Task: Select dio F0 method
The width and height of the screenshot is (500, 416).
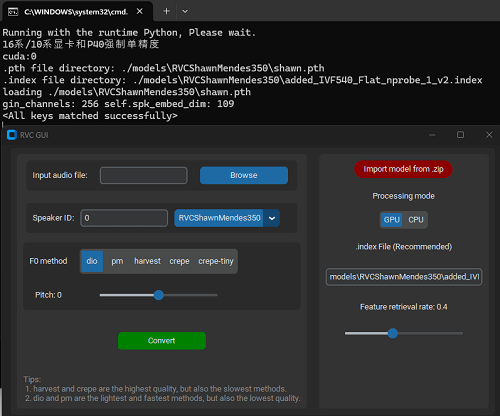Action: click(x=92, y=261)
